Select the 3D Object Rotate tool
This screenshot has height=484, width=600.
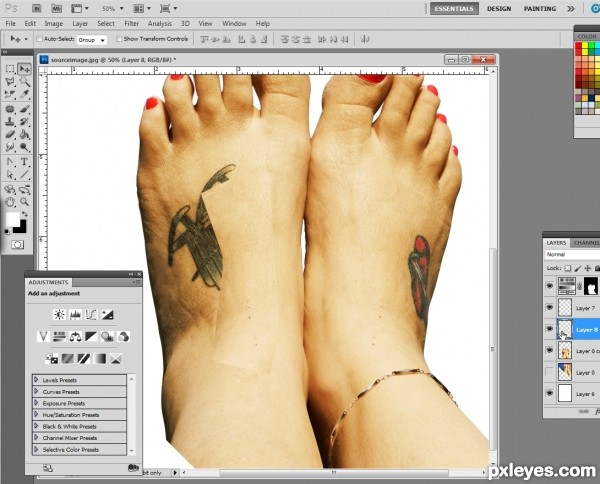[10, 189]
